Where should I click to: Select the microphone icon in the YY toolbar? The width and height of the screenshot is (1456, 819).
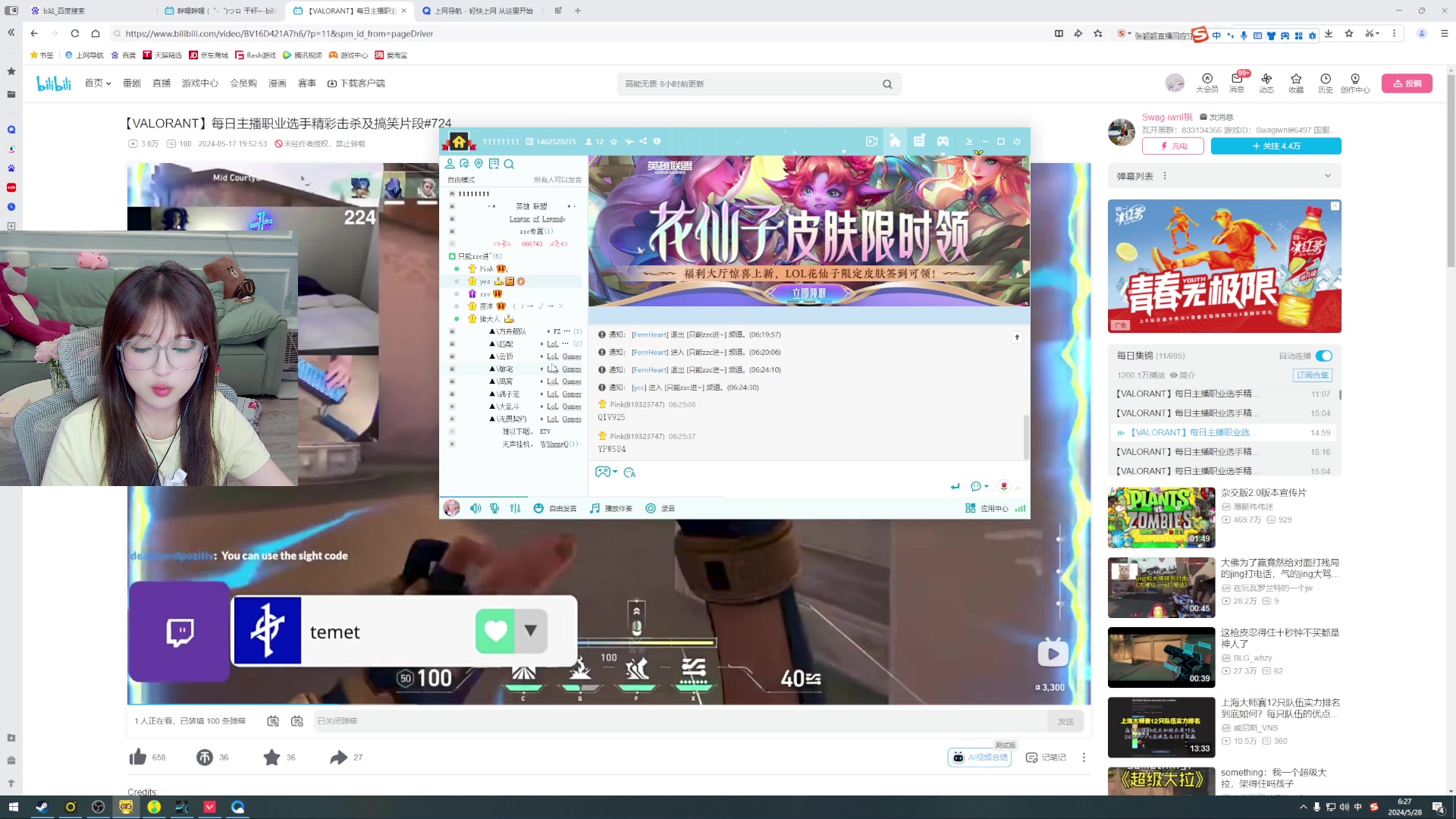(494, 508)
